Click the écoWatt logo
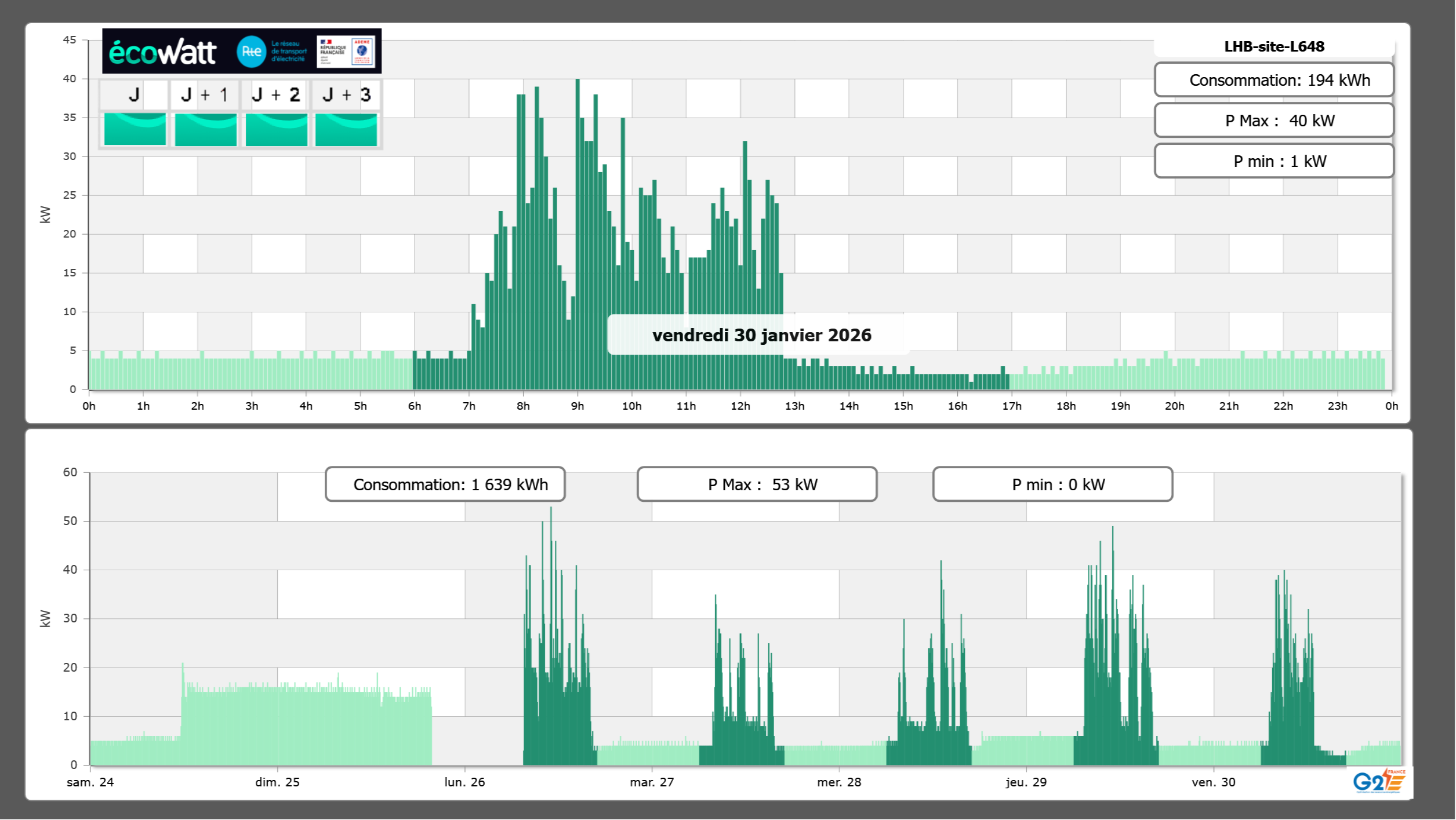The height and width of the screenshot is (820, 1456). [x=162, y=52]
